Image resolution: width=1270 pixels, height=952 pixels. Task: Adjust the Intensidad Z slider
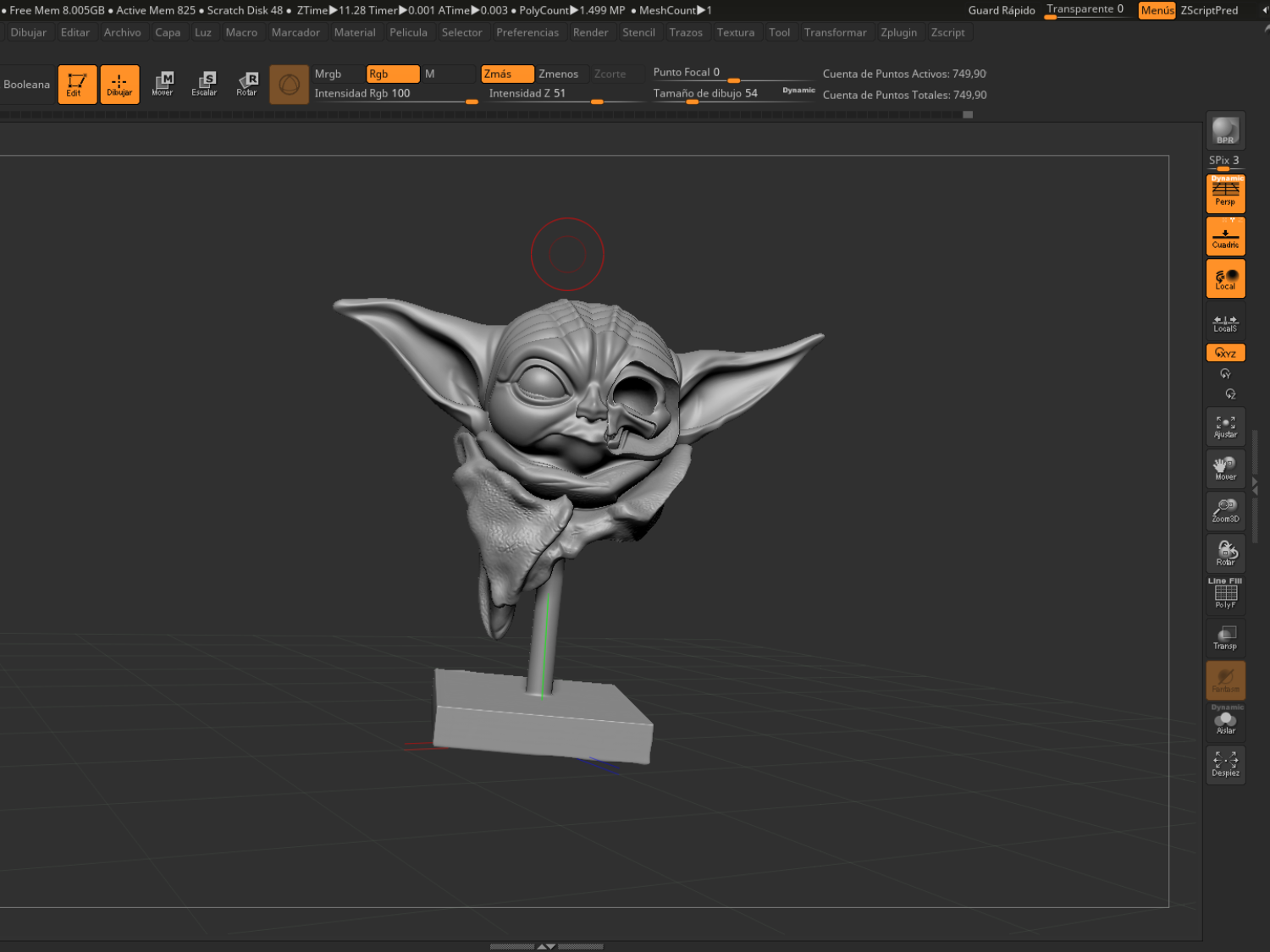coord(566,94)
